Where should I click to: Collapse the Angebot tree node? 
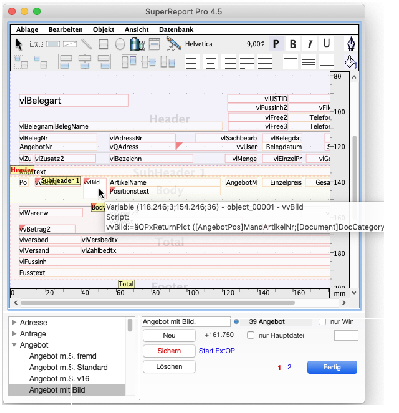[14, 345]
